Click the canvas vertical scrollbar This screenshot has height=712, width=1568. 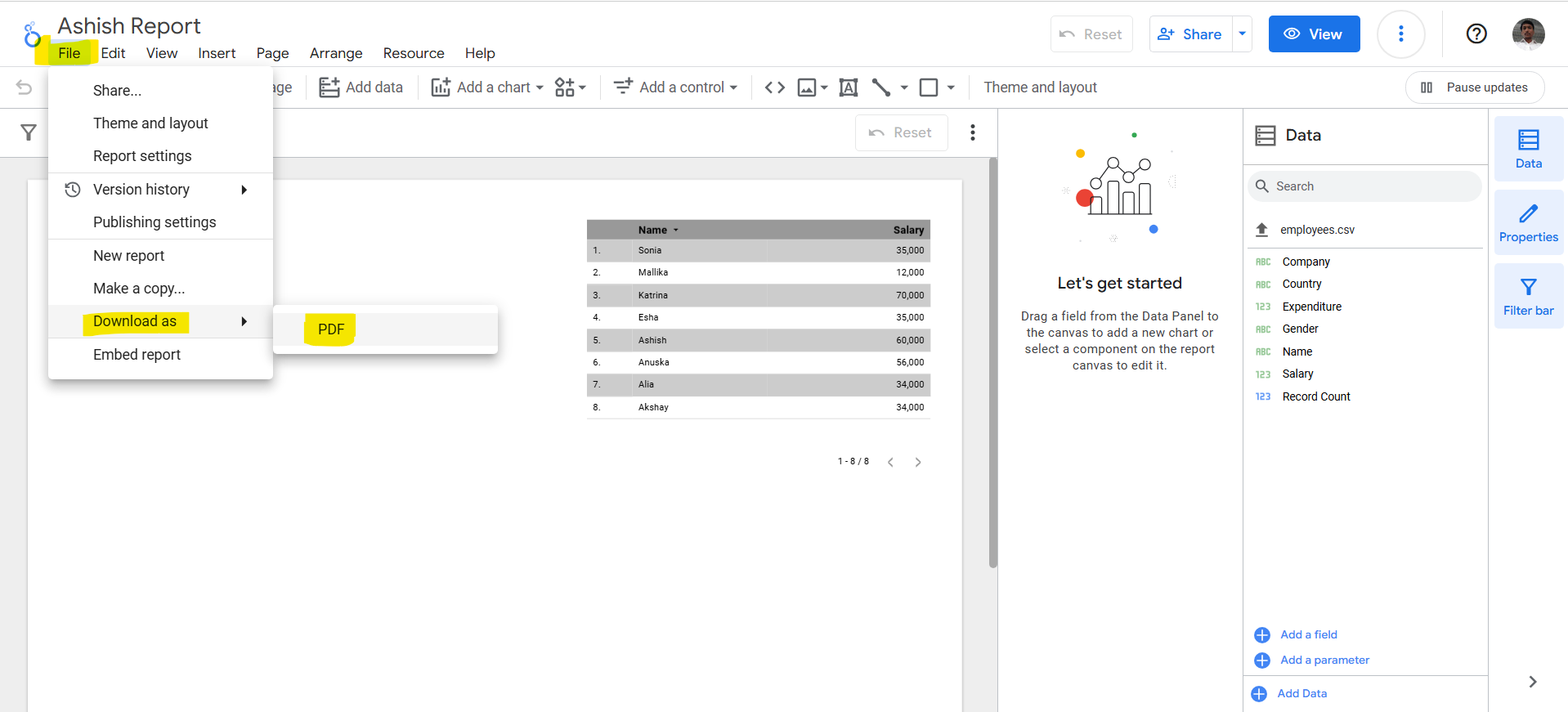[x=992, y=364]
